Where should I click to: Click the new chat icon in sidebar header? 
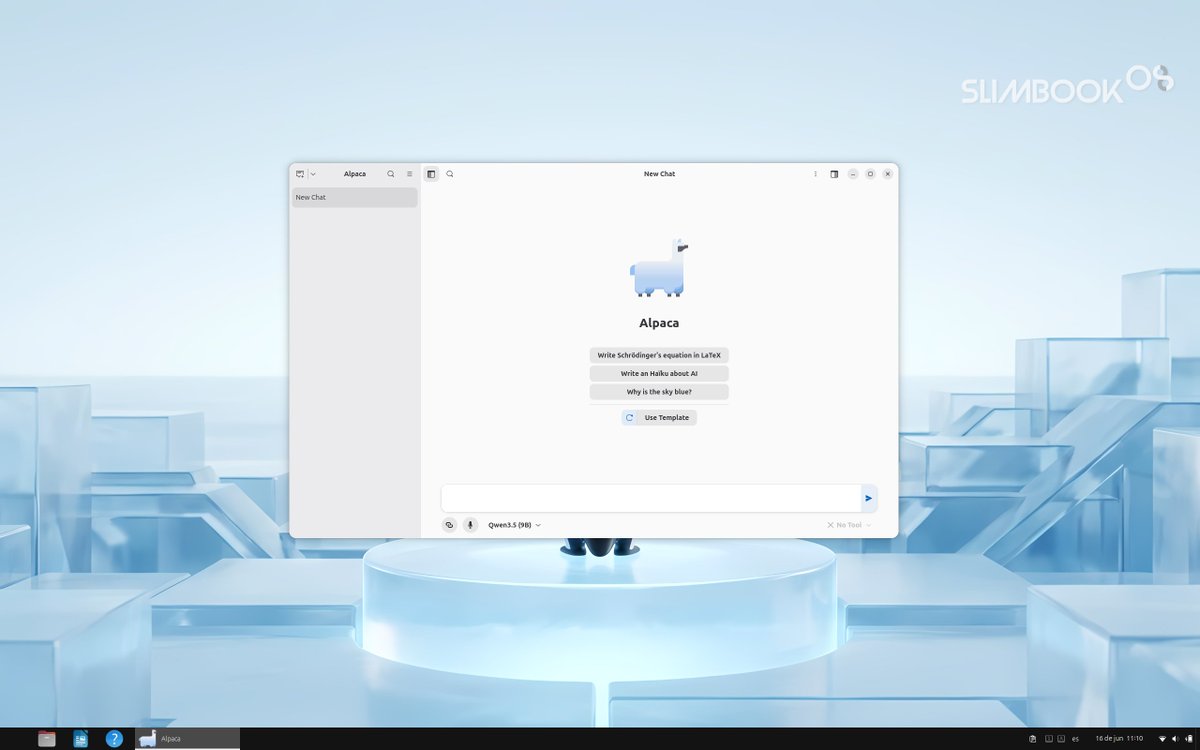tap(300, 174)
